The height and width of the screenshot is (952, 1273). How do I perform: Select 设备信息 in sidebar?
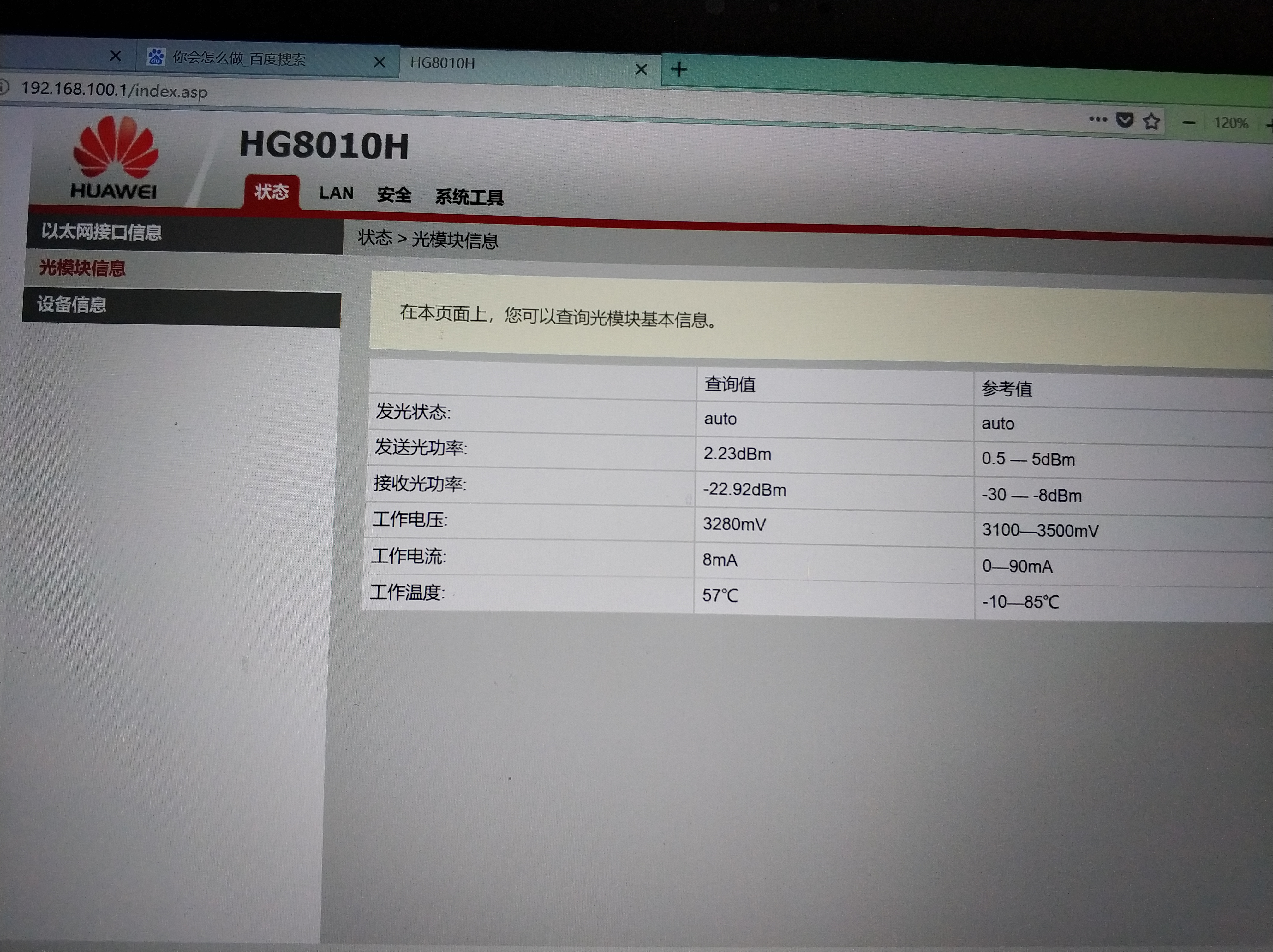(x=181, y=307)
